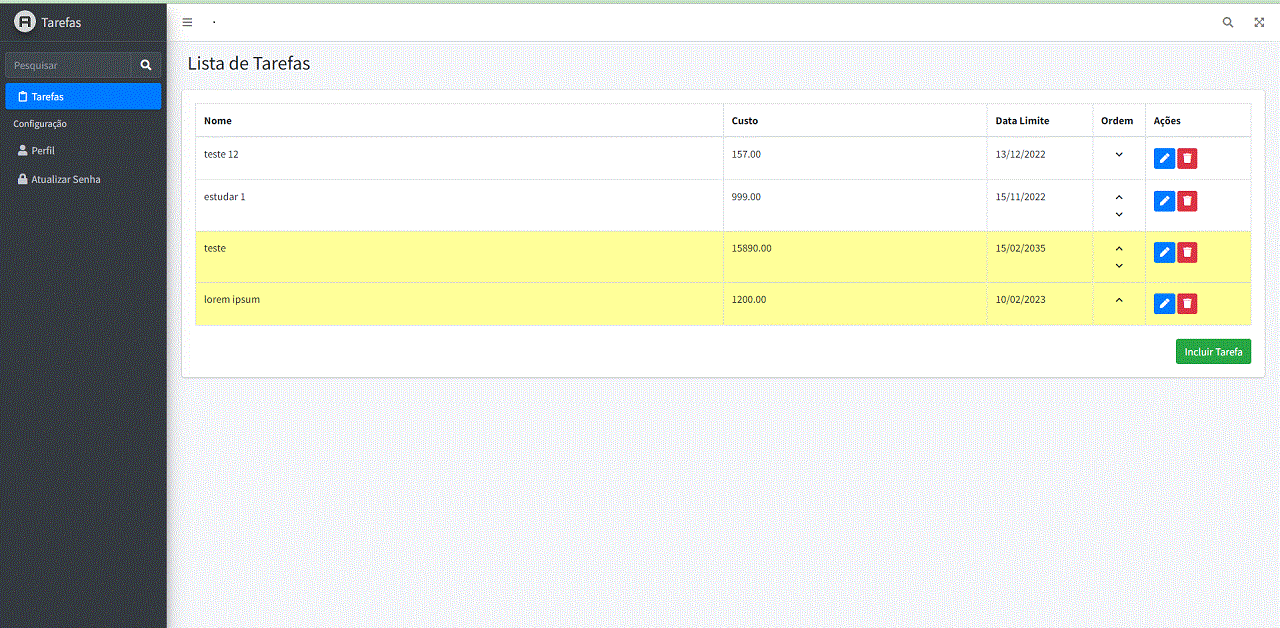Image resolution: width=1280 pixels, height=628 pixels.
Task: Click the date 13/12/2022
Action: tap(1020, 154)
